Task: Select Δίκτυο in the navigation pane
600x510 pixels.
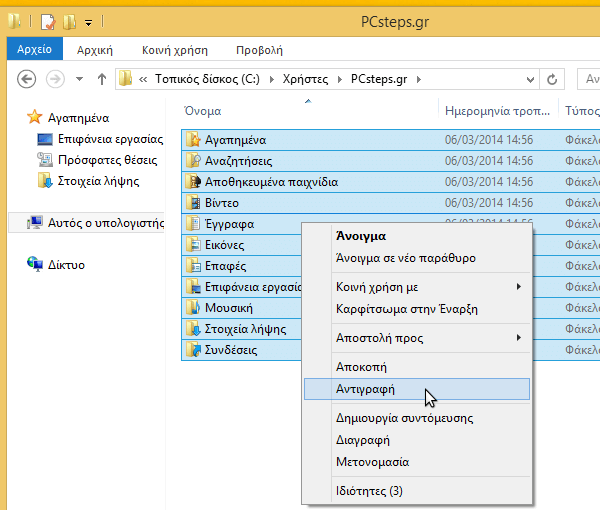Action: (x=66, y=265)
